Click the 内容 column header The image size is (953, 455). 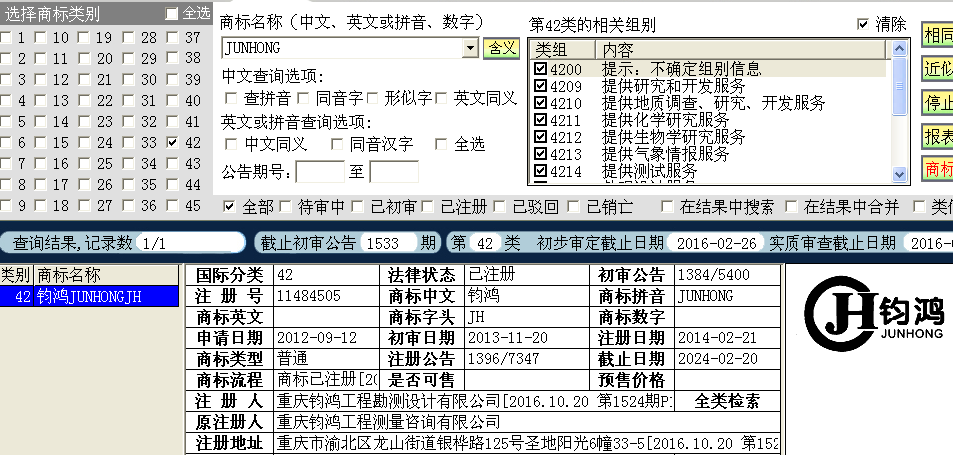[x=741, y=49]
